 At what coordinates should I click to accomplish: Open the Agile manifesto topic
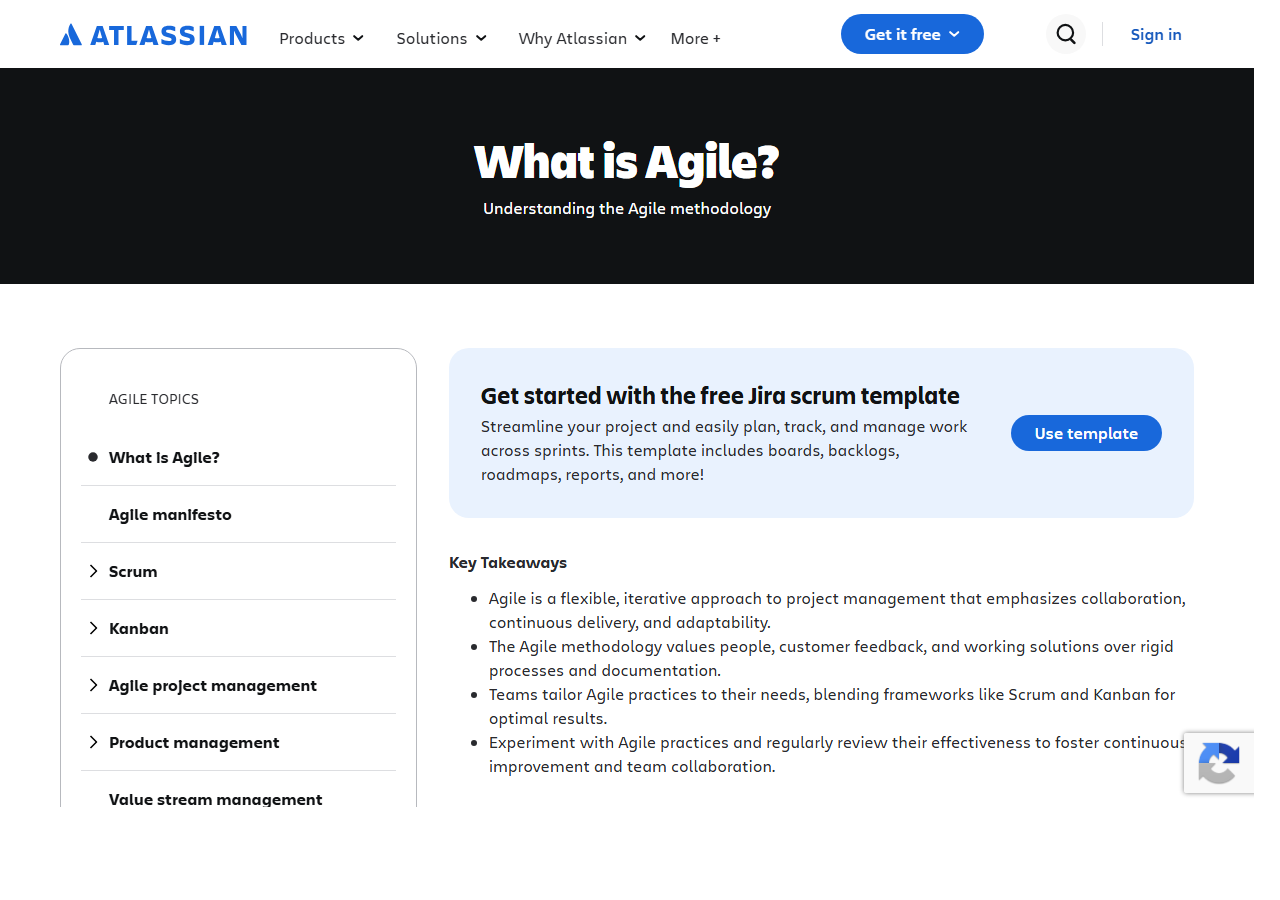pyautogui.click(x=170, y=514)
